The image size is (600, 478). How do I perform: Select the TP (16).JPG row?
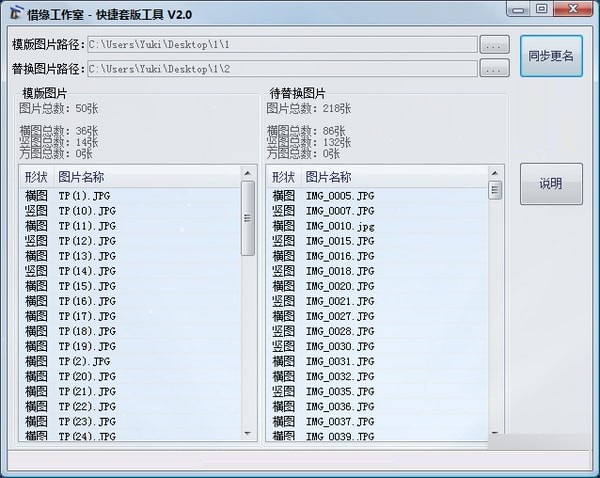coord(130,301)
